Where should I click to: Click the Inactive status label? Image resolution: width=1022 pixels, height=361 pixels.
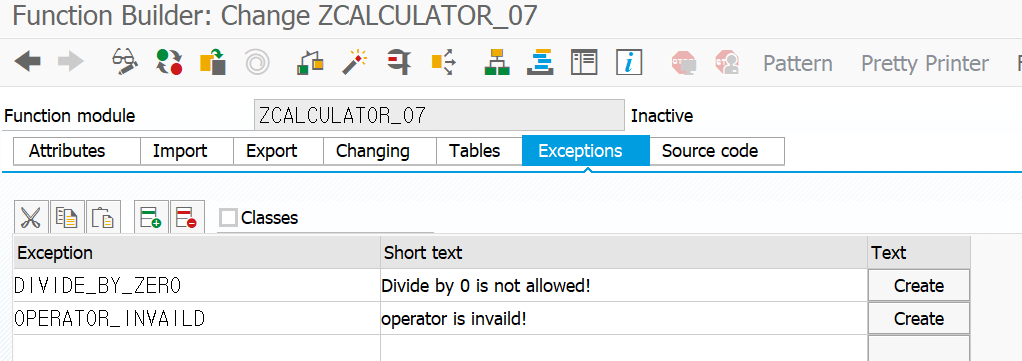coord(662,117)
